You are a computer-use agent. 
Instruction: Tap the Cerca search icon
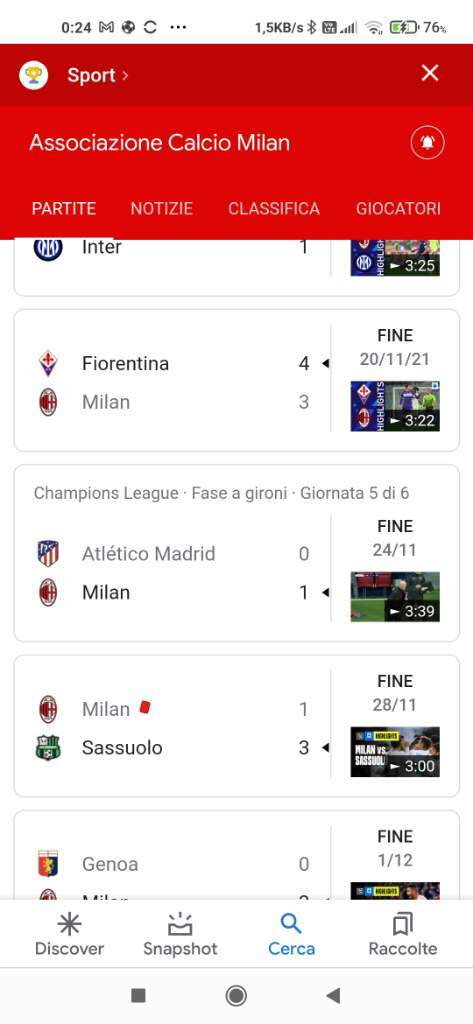click(291, 924)
